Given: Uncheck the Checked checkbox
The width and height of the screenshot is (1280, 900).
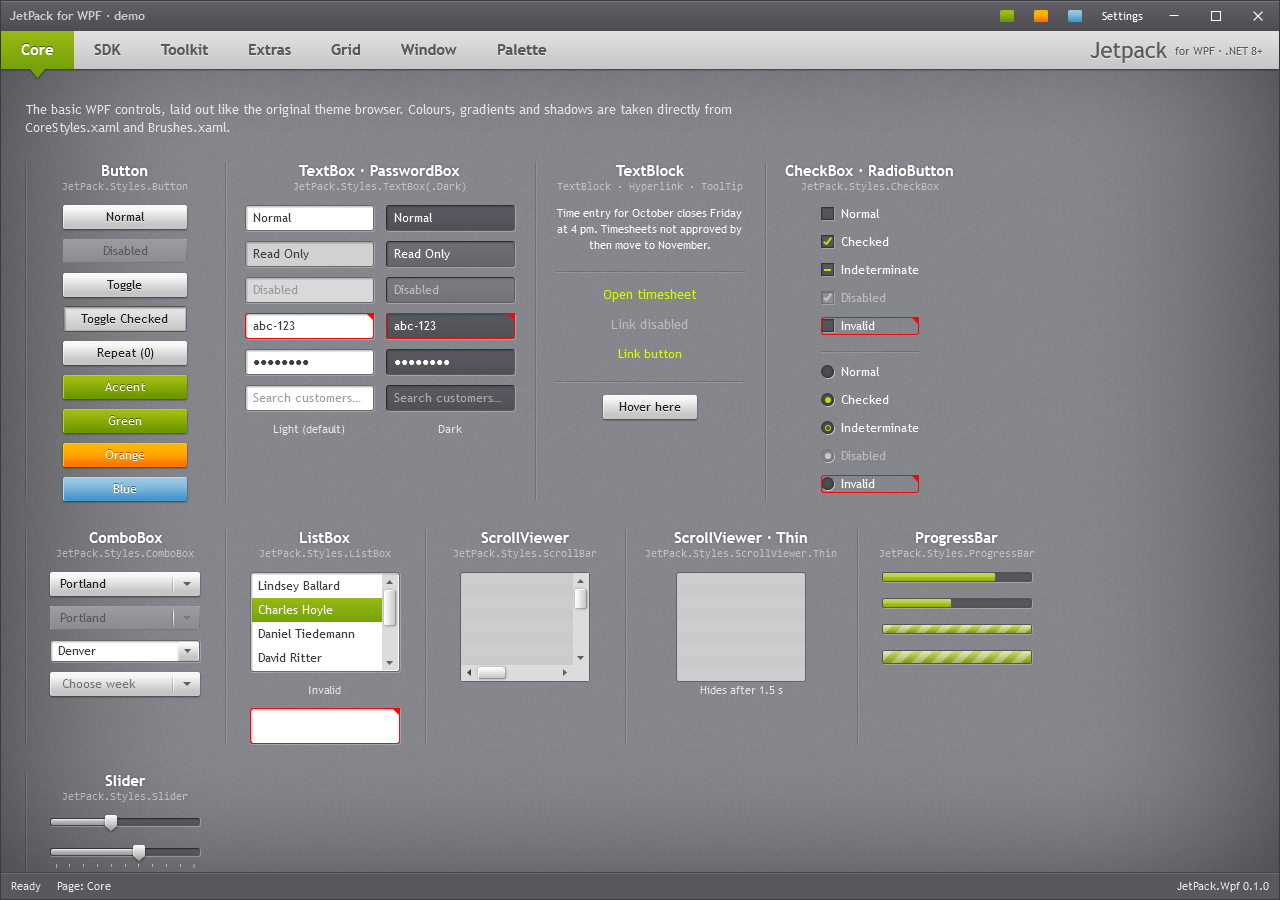Looking at the screenshot, I should 827,242.
